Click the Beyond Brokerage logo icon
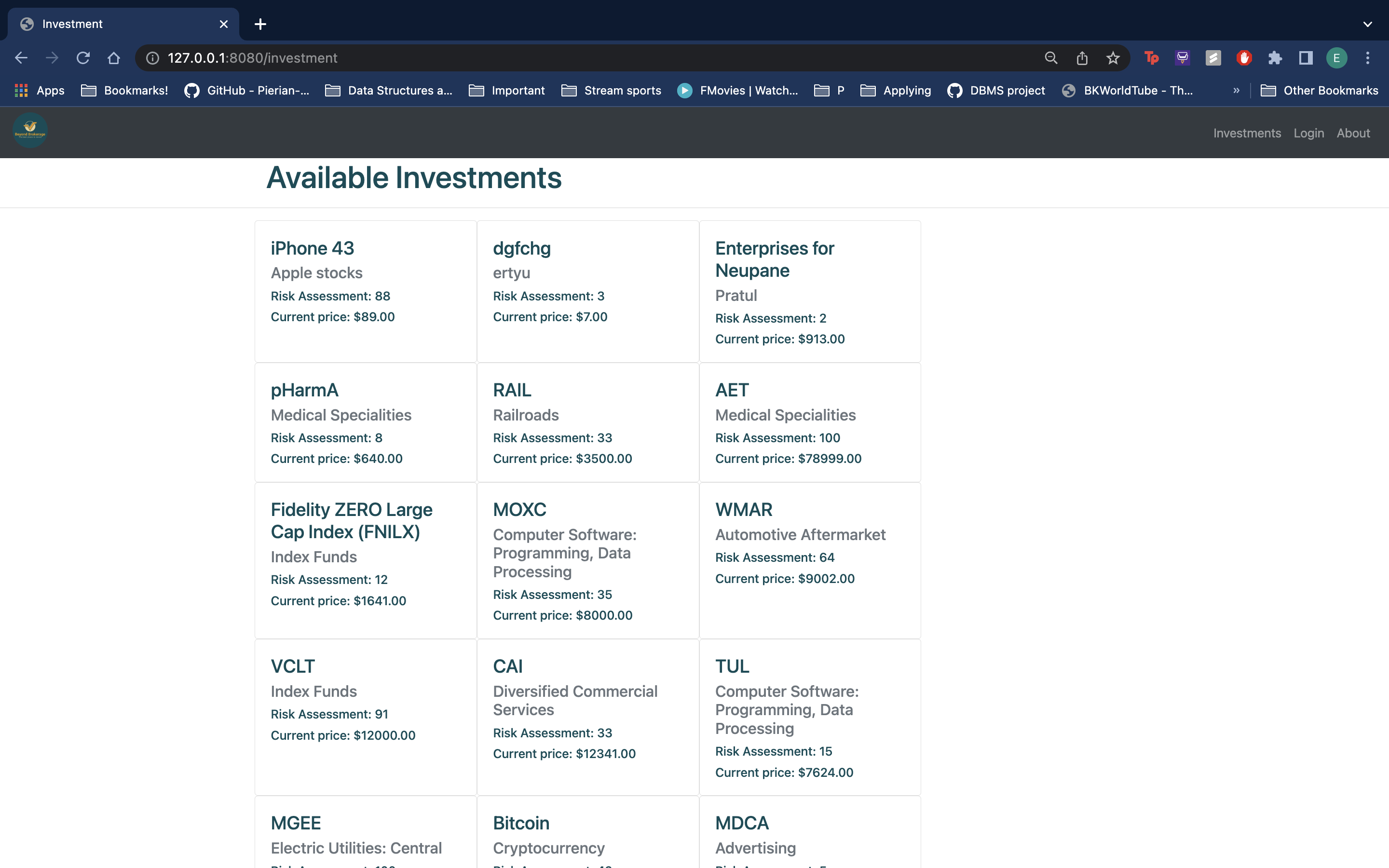This screenshot has width=1389, height=868. pyautogui.click(x=30, y=131)
